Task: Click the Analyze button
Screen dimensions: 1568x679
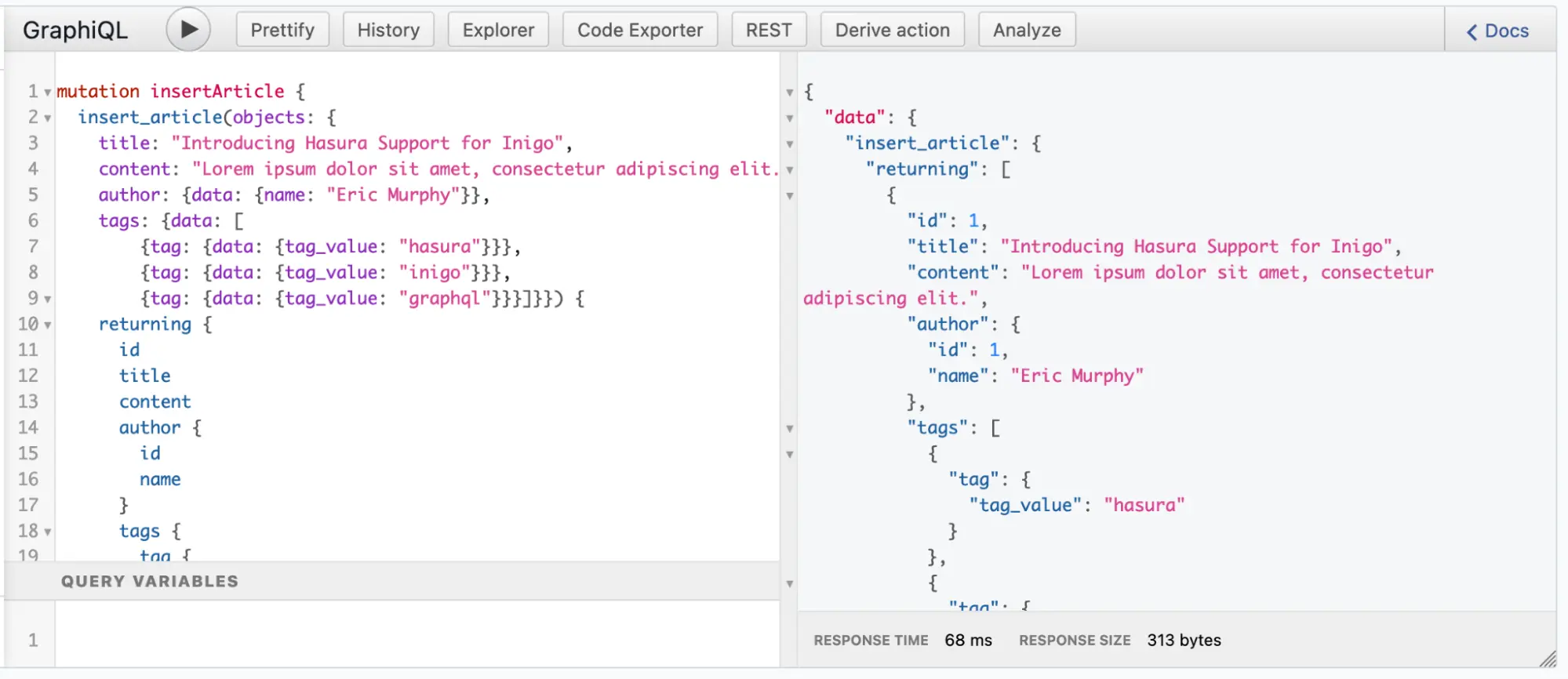Action: [1027, 30]
